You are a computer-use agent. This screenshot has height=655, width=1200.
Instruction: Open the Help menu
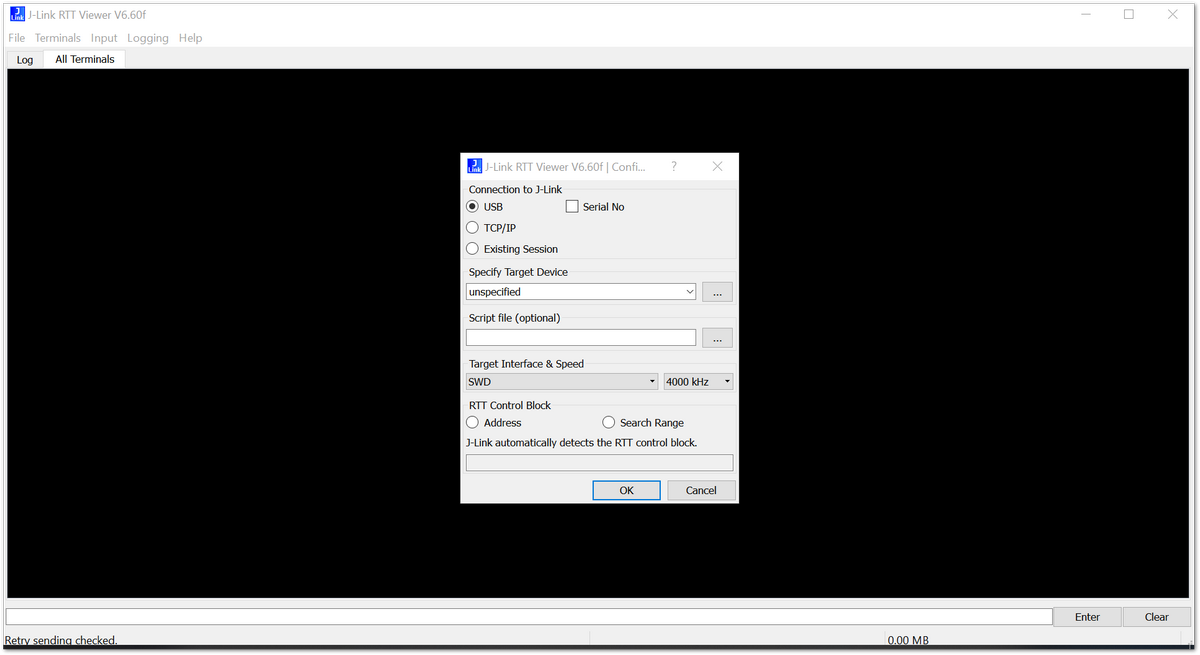[190, 38]
